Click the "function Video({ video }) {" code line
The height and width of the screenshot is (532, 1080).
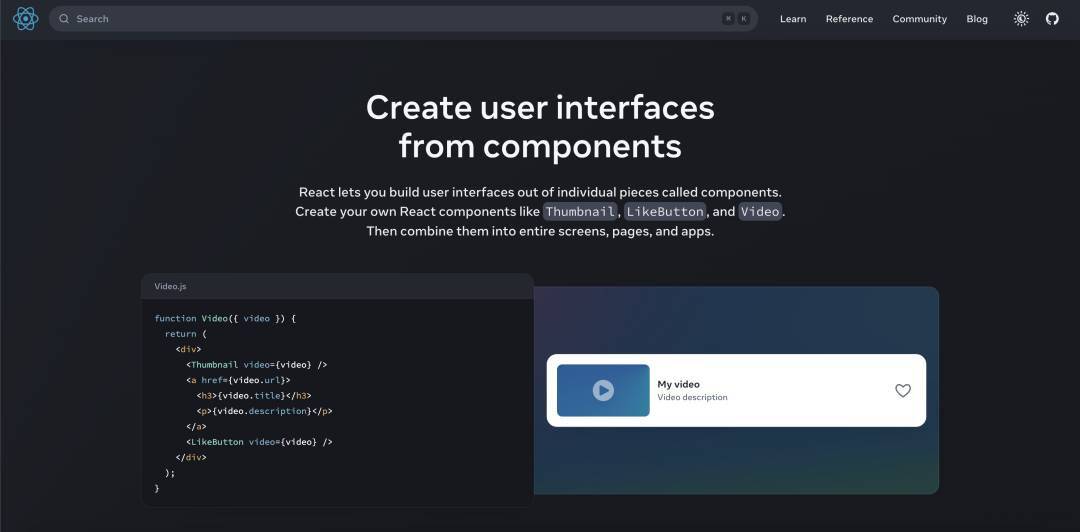pos(225,318)
